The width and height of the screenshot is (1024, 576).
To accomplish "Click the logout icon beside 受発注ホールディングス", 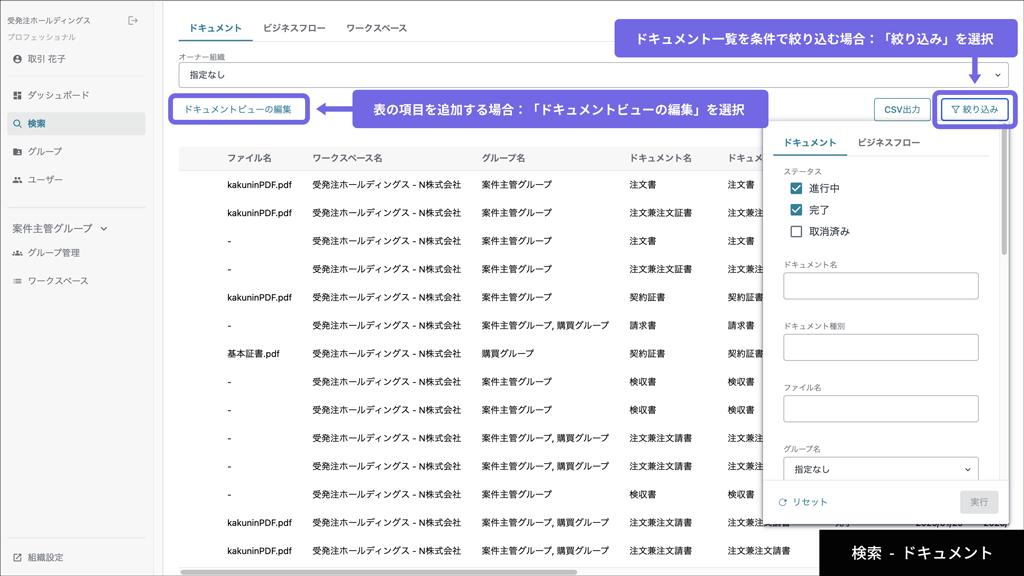I will (133, 20).
